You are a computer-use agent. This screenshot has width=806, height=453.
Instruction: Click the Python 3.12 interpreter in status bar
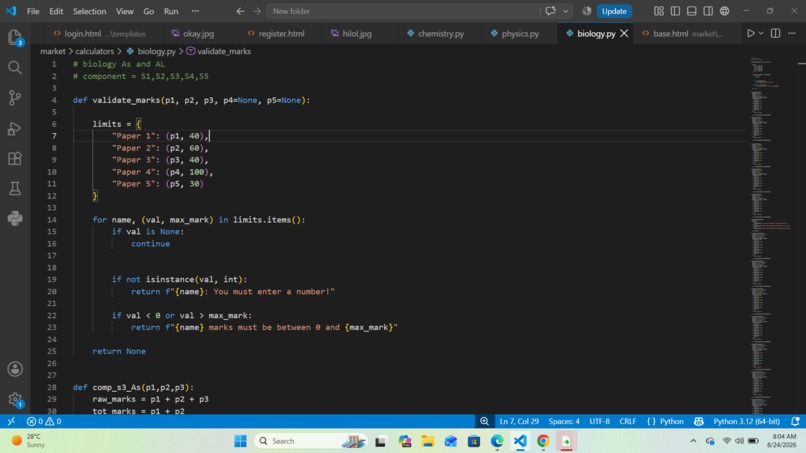point(746,421)
